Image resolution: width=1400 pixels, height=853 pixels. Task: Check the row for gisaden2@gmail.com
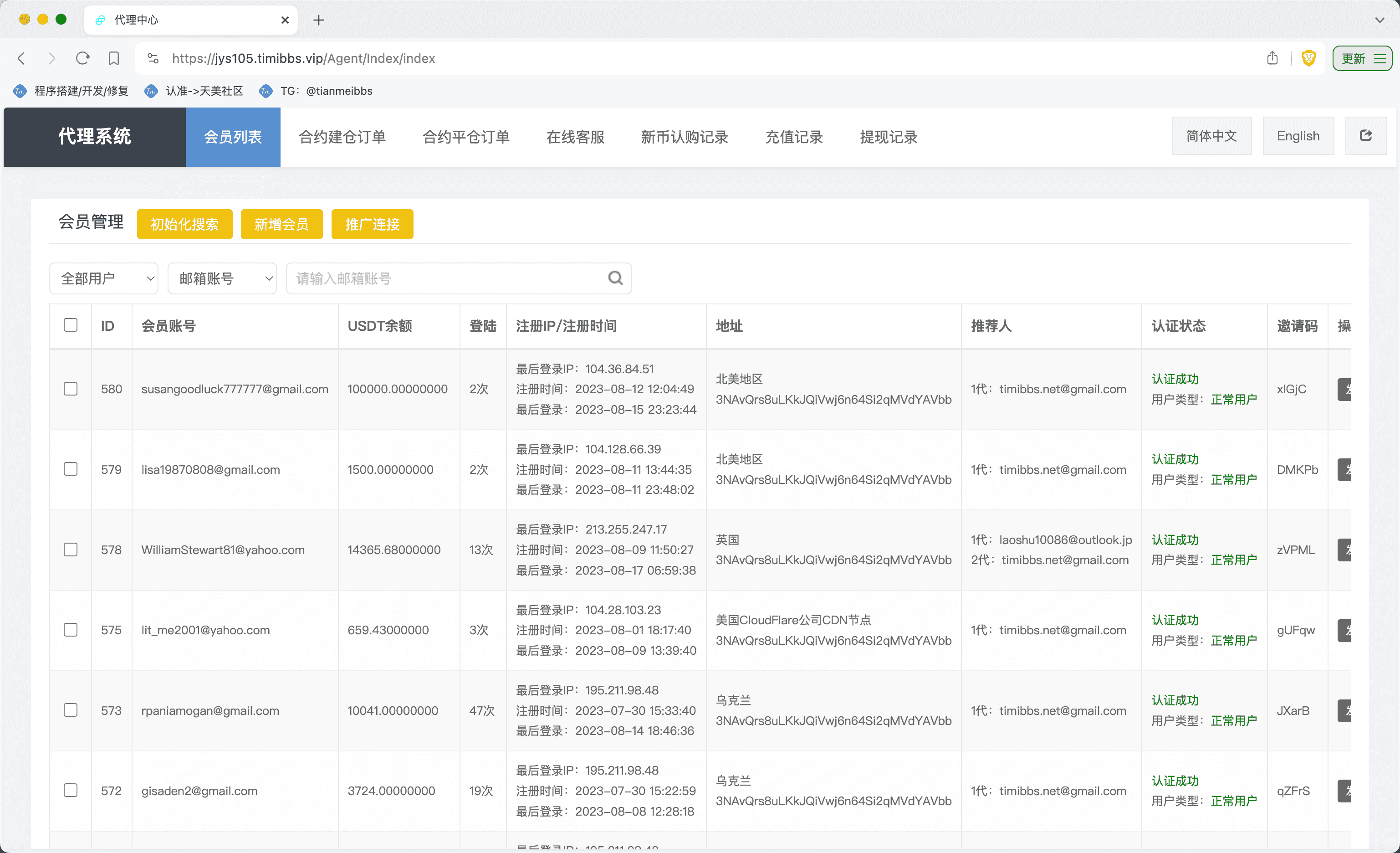point(71,791)
